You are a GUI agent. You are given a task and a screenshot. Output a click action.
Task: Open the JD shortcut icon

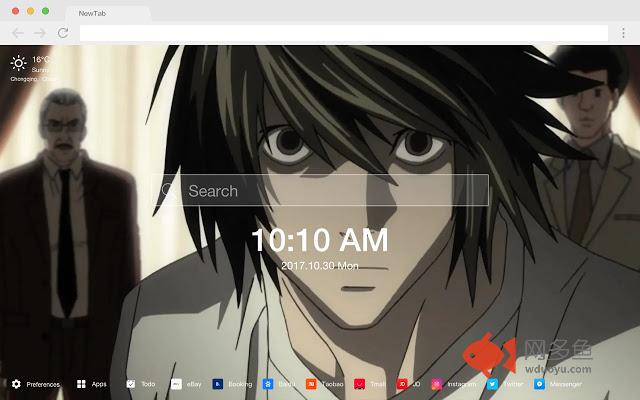click(402, 384)
